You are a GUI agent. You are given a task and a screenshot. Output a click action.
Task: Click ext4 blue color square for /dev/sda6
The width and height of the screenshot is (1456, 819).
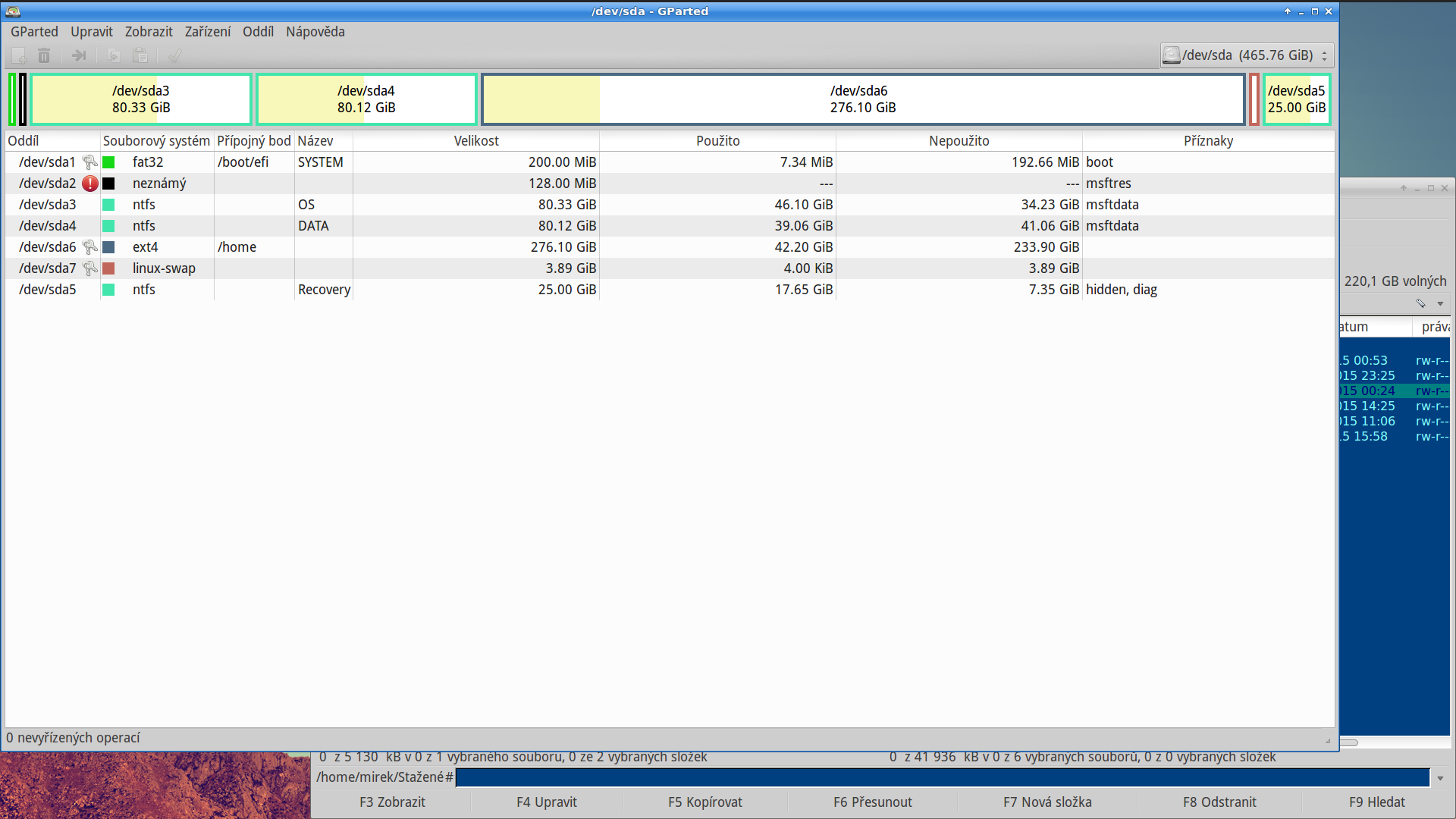(108, 247)
